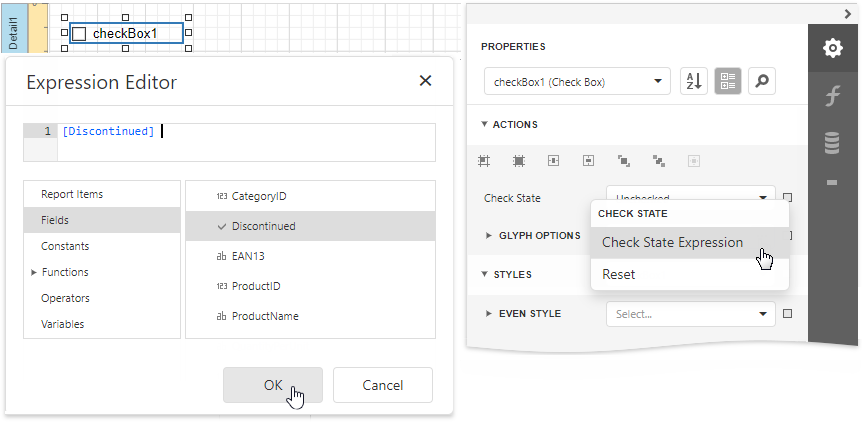The width and height of the screenshot is (862, 422).
Task: Toggle the checkBox1 control checkbox
Action: (x=80, y=34)
